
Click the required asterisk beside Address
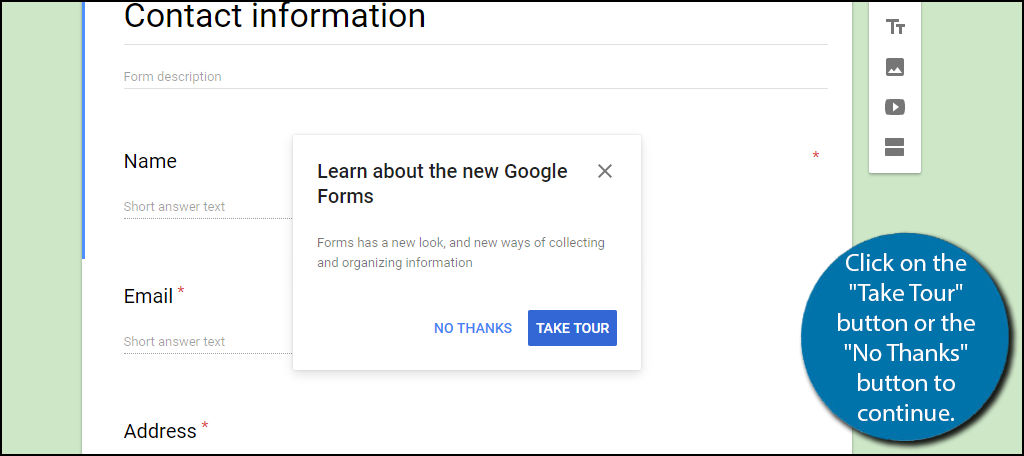(x=205, y=427)
